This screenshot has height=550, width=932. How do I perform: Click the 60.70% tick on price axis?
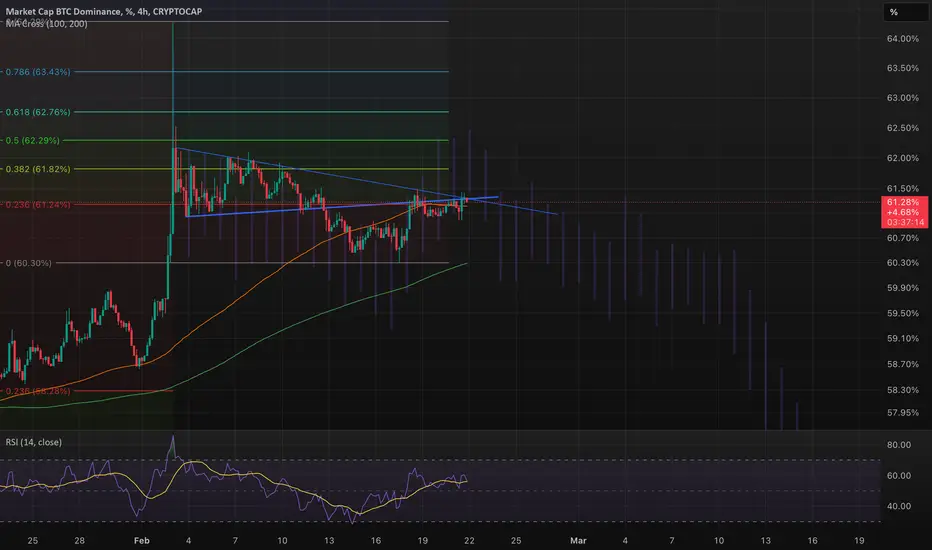tap(902, 238)
